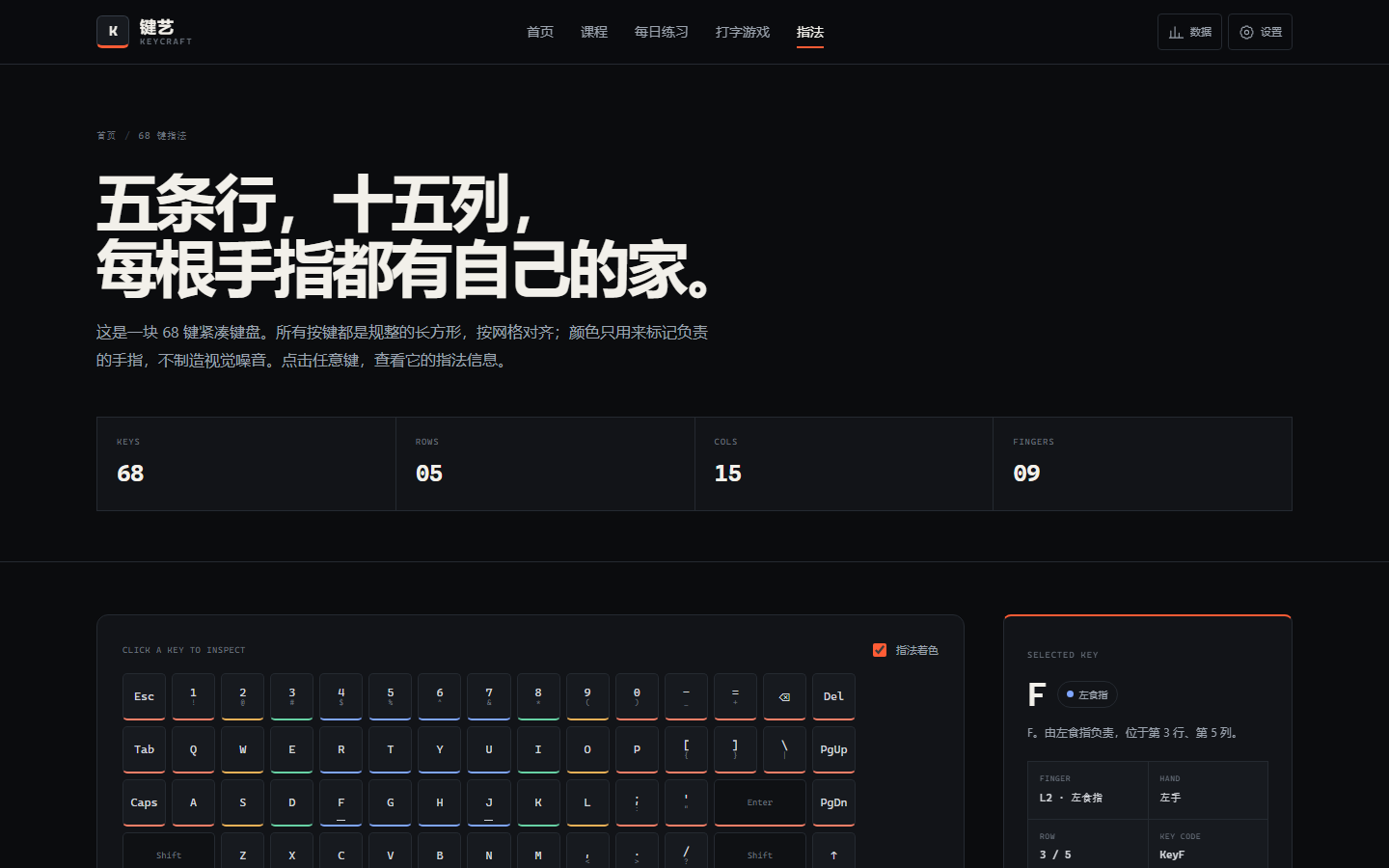Inspect the Esc key

click(x=144, y=696)
